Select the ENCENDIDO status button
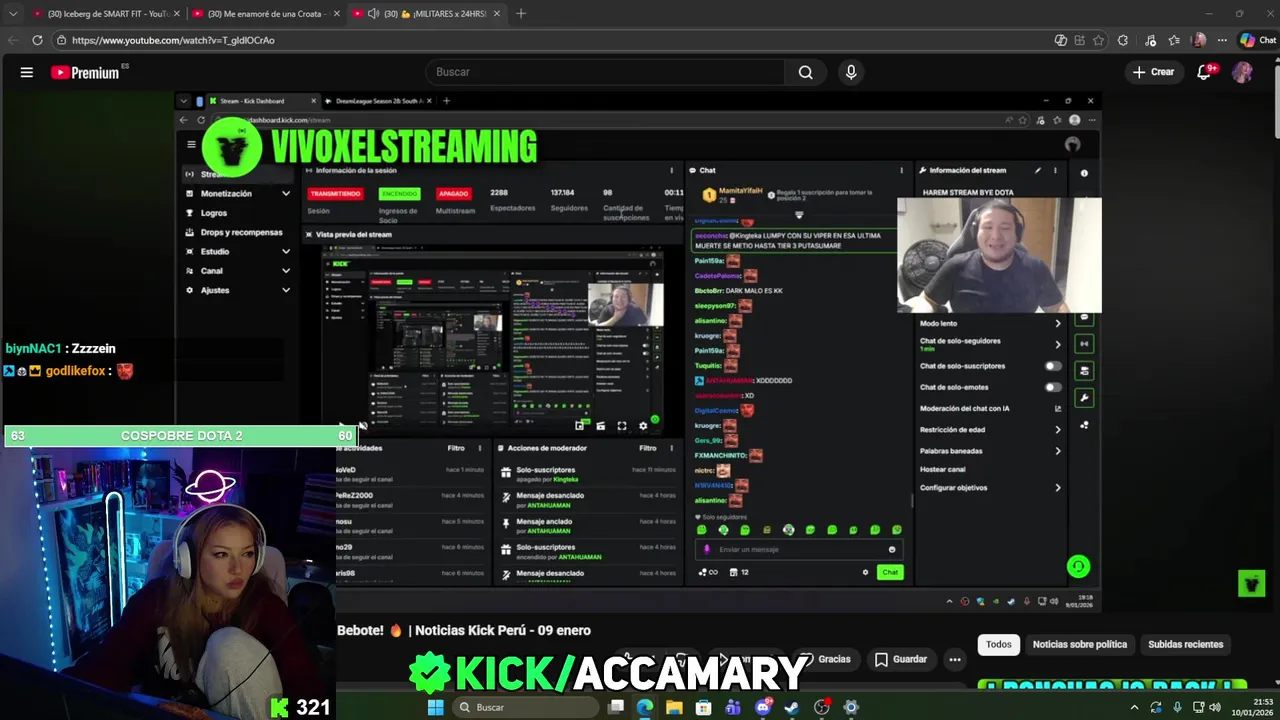 coord(399,193)
